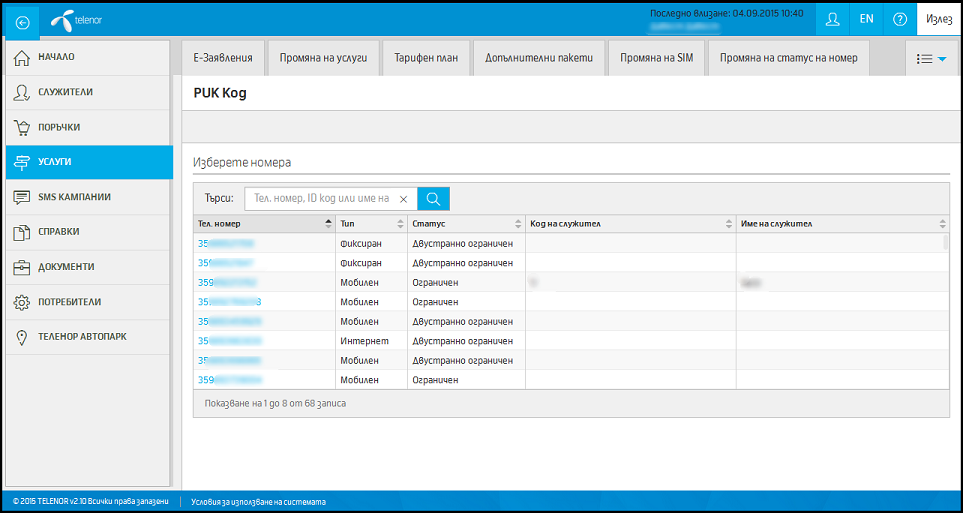This screenshot has height=513, width=963.
Task: Open the help question mark icon
Action: point(900,19)
